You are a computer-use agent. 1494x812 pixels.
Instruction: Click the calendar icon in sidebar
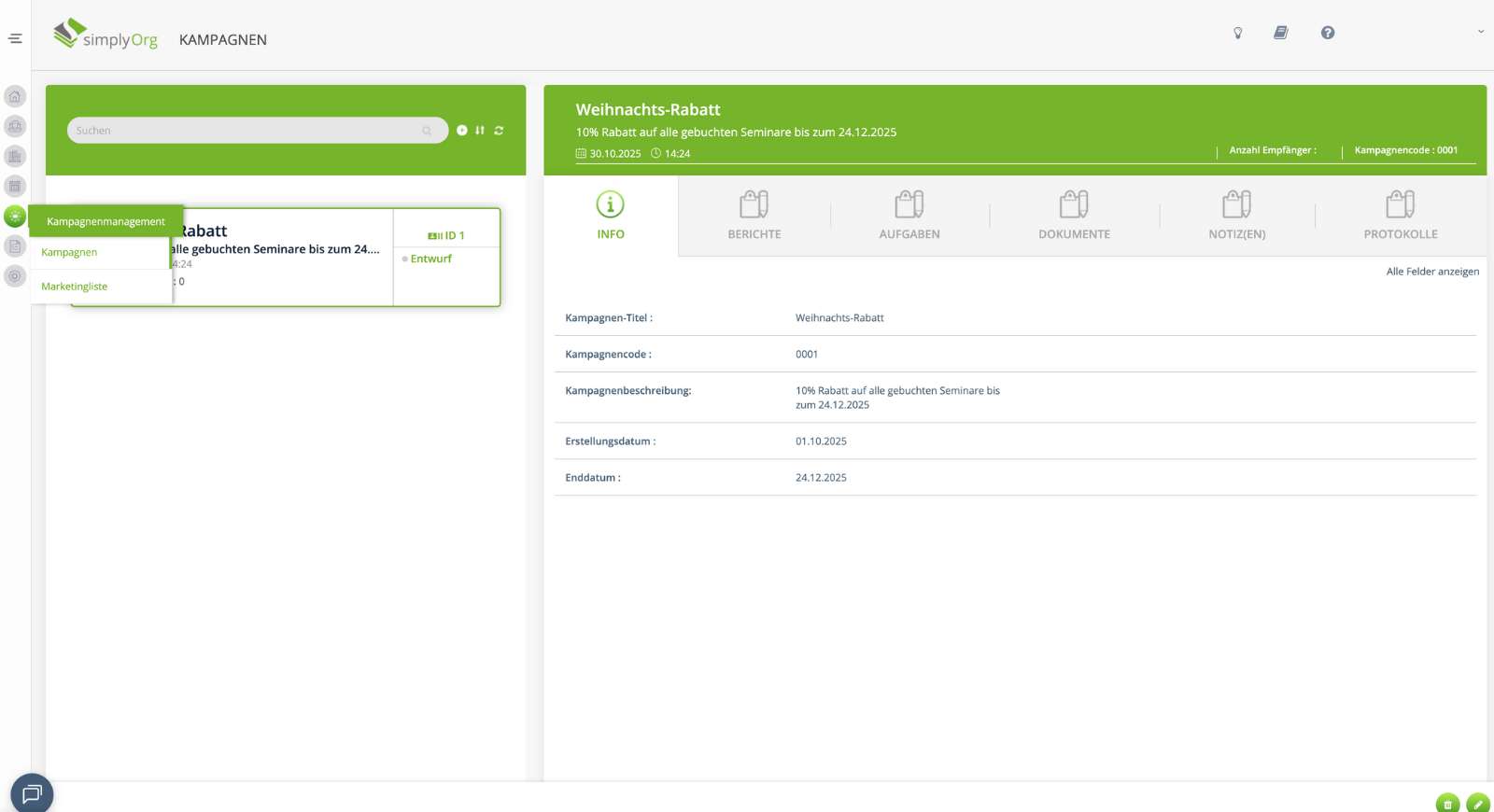coord(15,187)
